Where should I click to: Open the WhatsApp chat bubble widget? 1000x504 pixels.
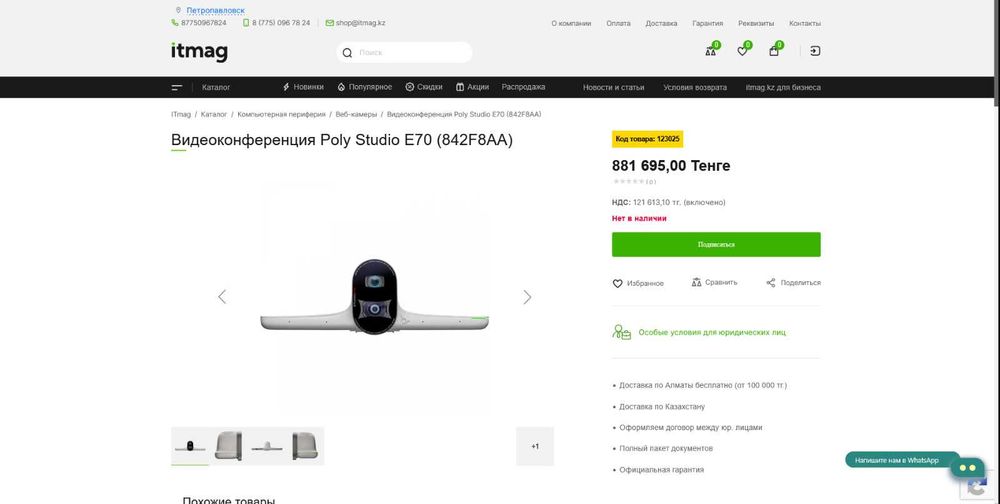(967, 468)
